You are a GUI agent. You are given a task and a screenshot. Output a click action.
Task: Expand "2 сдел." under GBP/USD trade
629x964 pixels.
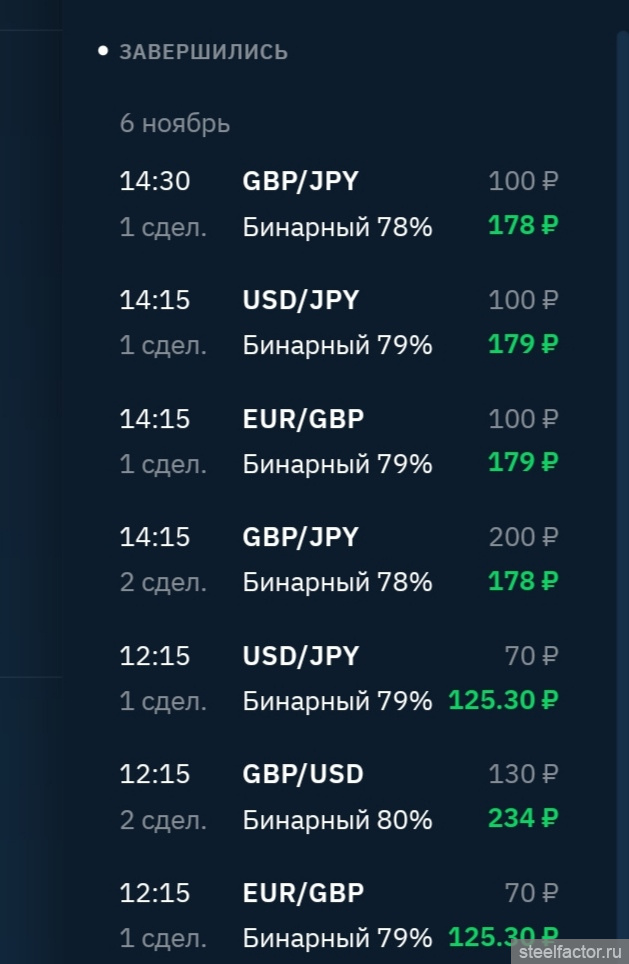pyautogui.click(x=163, y=820)
